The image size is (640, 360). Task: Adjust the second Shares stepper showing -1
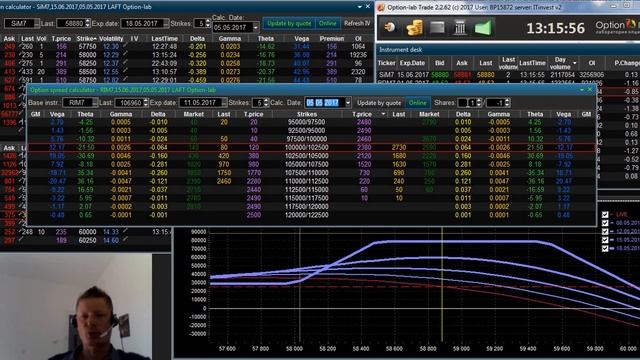pyautogui.click(x=507, y=103)
